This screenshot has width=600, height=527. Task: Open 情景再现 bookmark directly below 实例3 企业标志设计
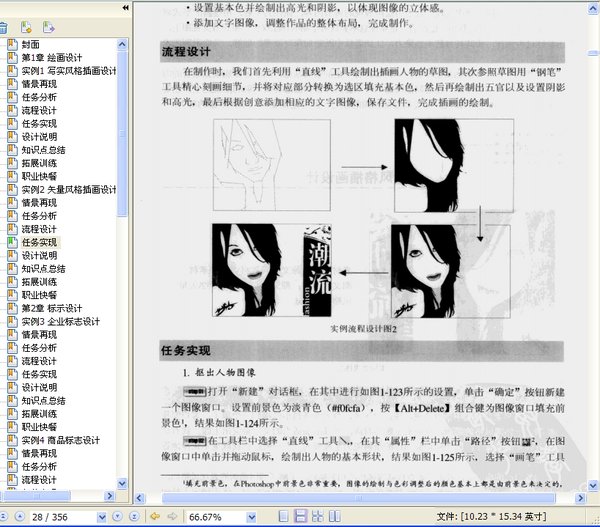39,334
